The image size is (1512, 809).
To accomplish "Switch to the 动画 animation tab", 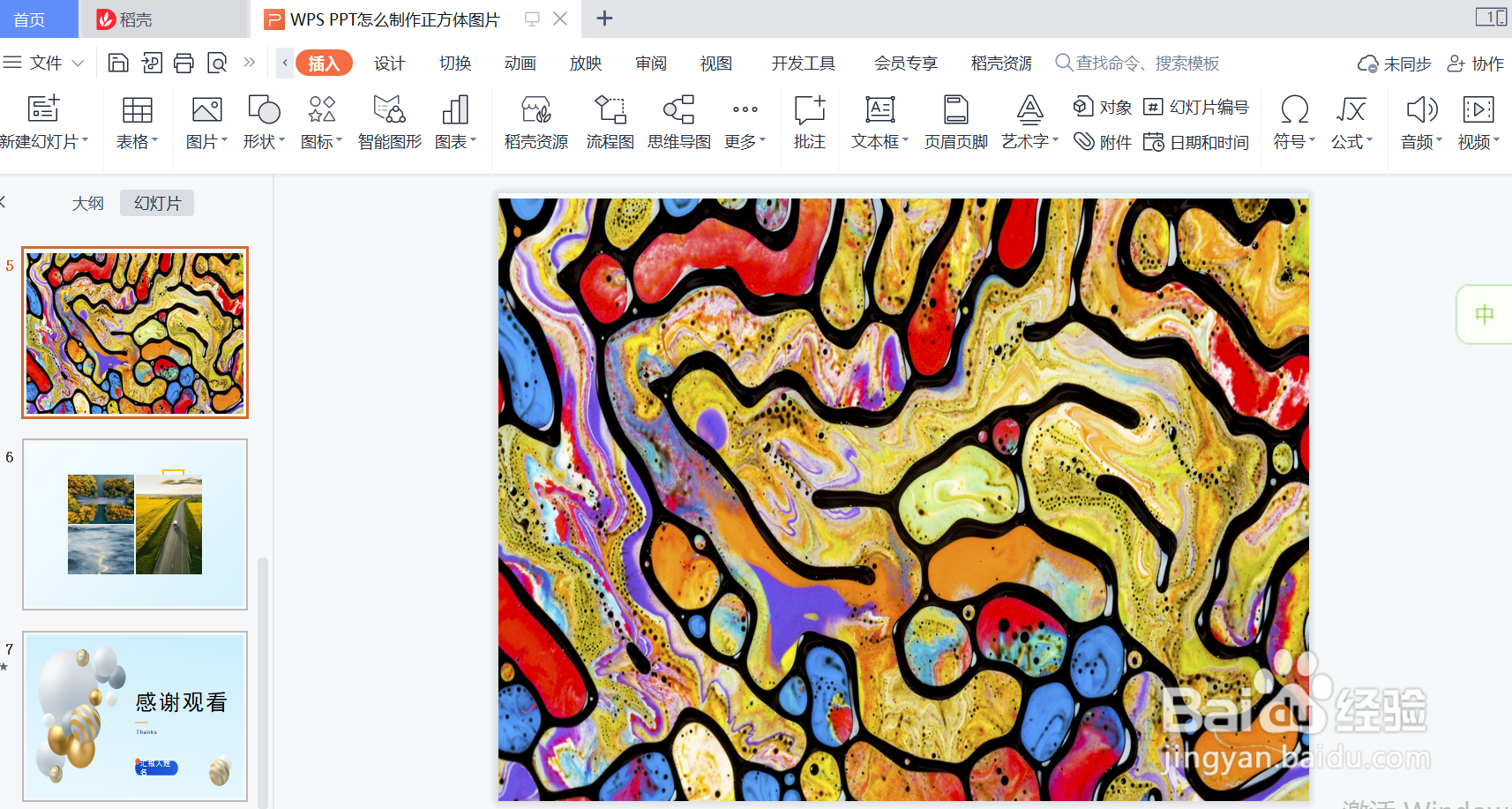I will 520,63.
